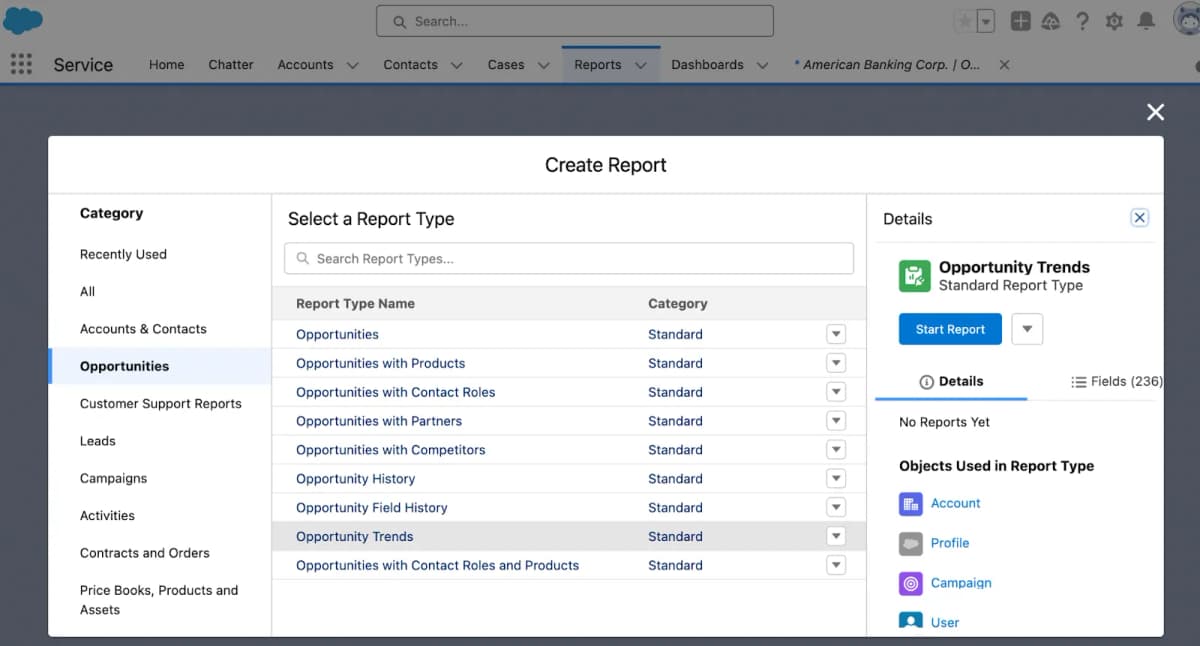Click the Opportunity Trends report type icon
Viewport: 1200px width, 646px height.
pos(915,276)
